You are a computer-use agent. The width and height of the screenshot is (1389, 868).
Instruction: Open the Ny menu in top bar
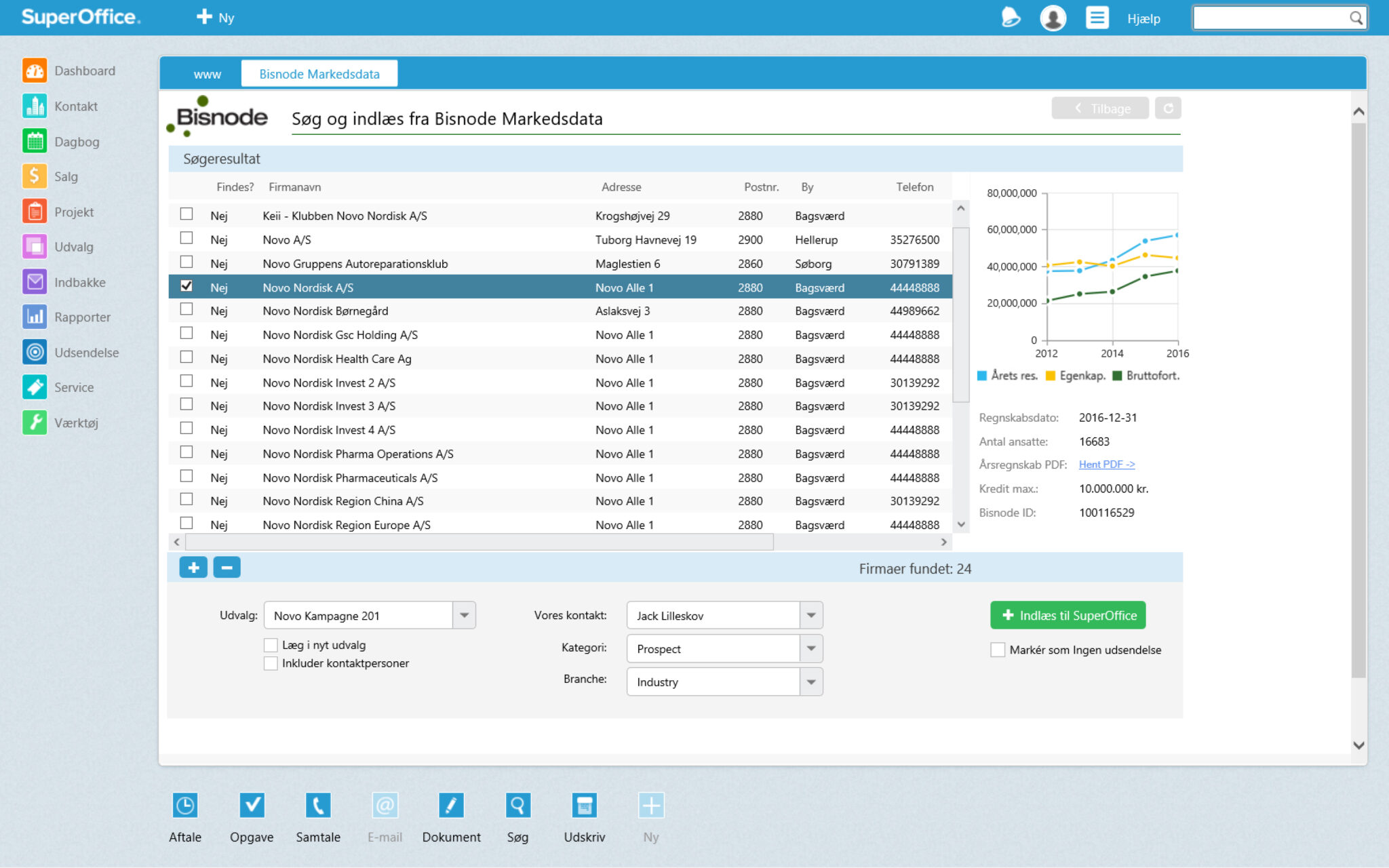click(x=216, y=18)
